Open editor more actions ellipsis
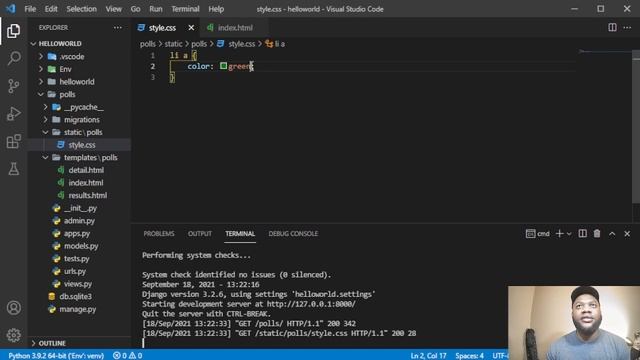The width and height of the screenshot is (640, 360). [x=627, y=27]
